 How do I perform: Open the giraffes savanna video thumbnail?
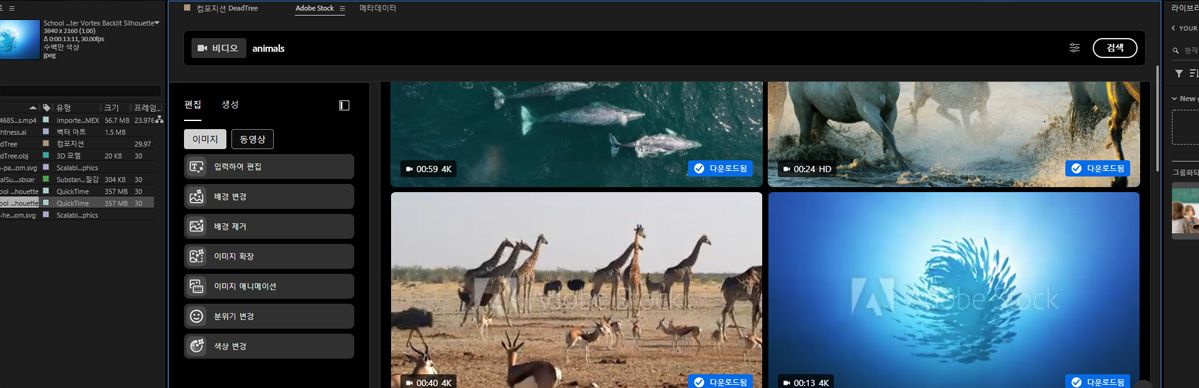pos(577,290)
